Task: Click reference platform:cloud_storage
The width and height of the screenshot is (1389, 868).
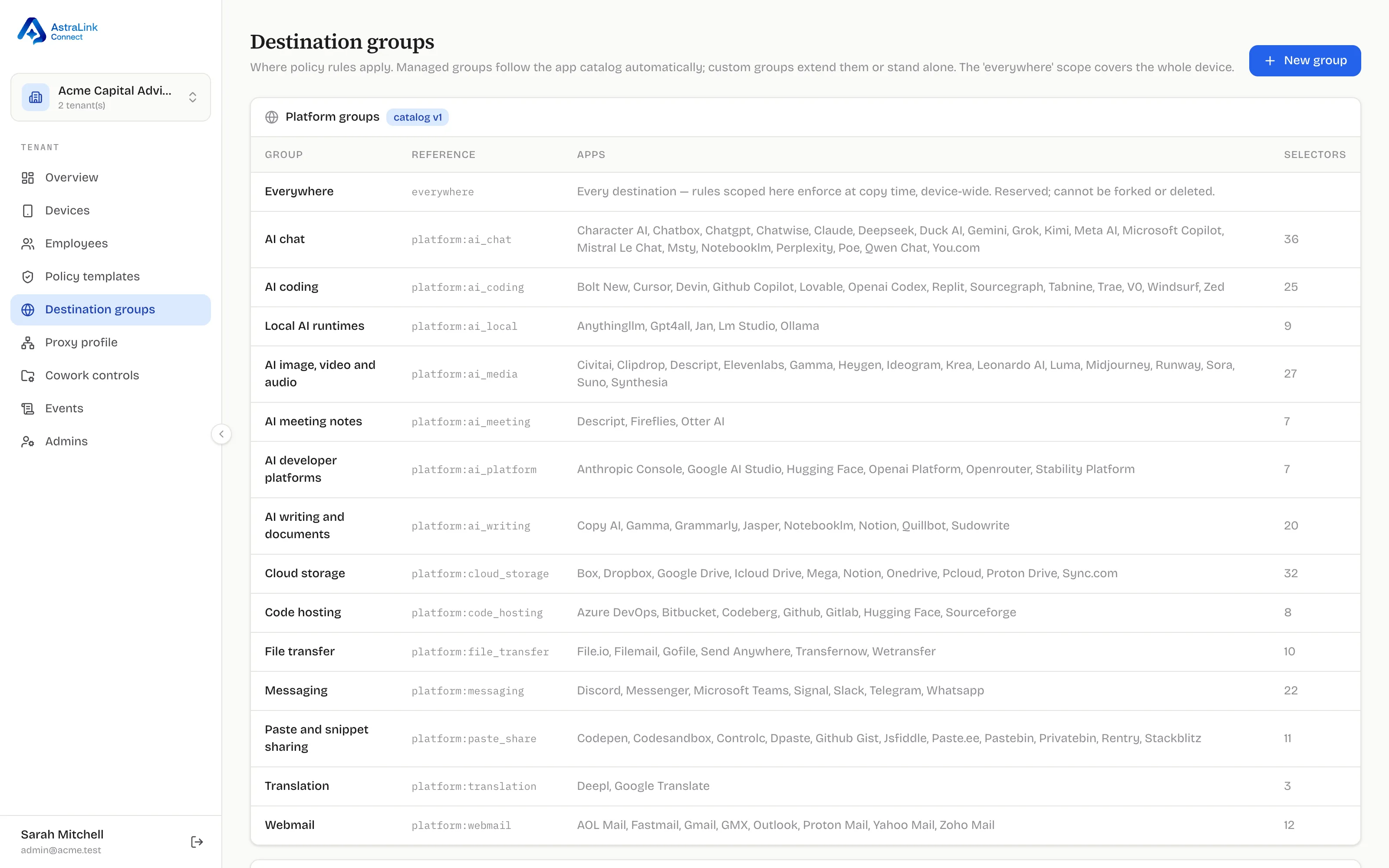Action: coord(480,573)
